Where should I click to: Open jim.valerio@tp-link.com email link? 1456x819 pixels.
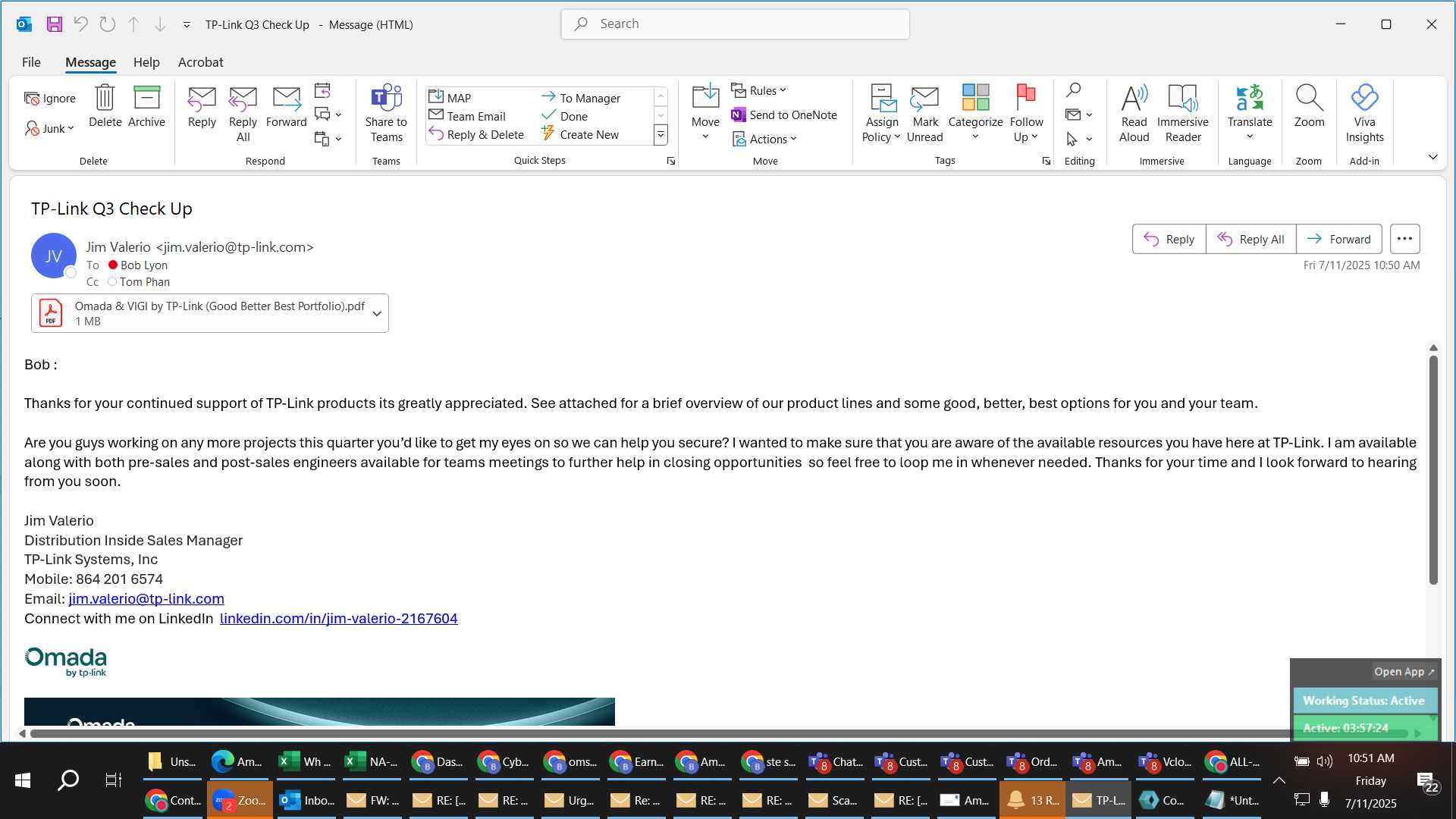click(146, 599)
